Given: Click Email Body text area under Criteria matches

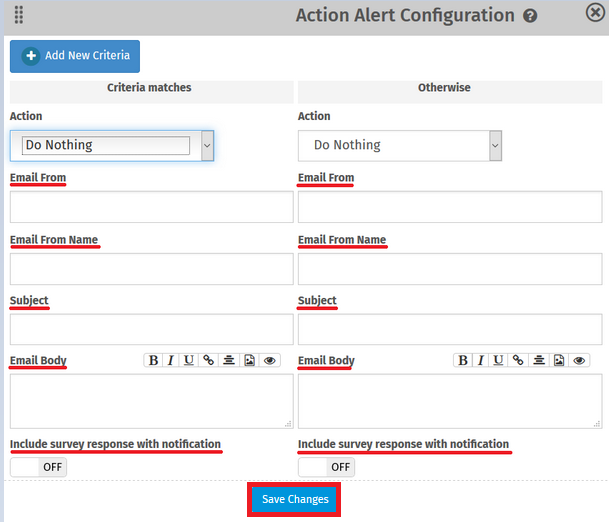Looking at the screenshot, I should pos(151,401).
